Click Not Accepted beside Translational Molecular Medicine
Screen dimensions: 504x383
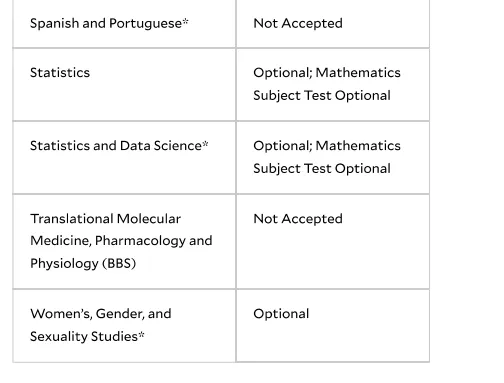point(298,219)
